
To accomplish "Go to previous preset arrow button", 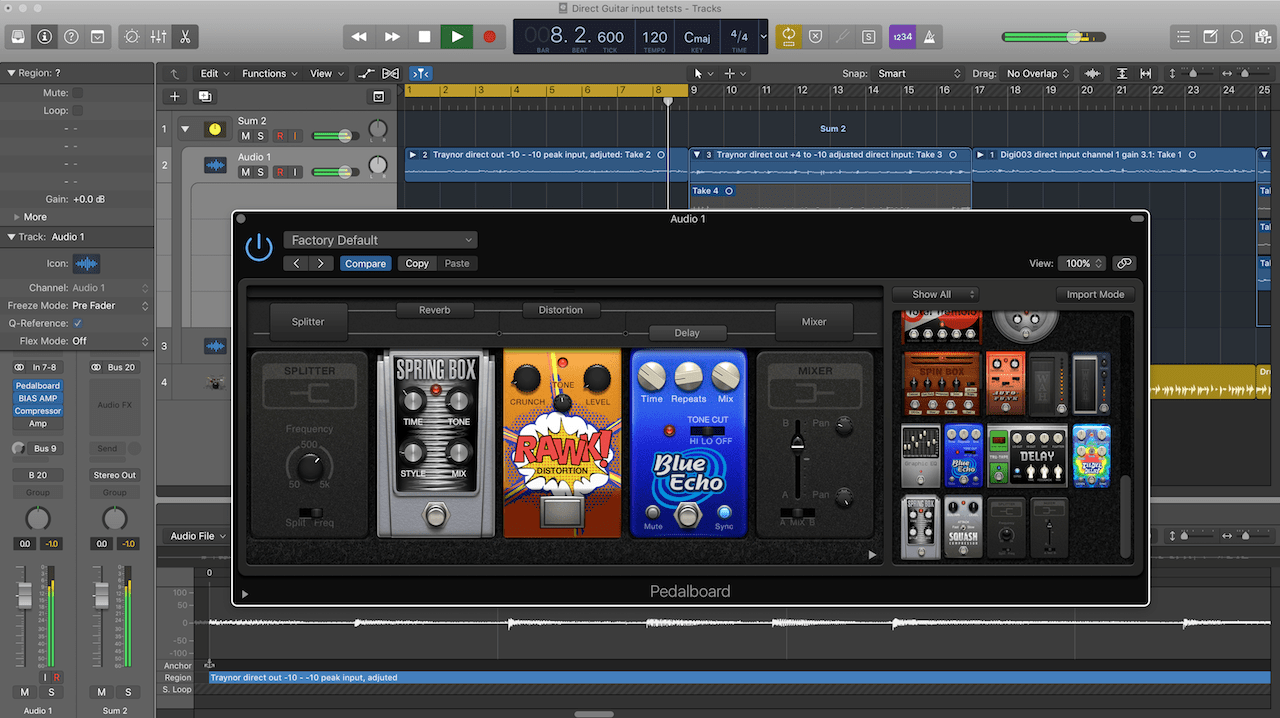I will tap(296, 263).
